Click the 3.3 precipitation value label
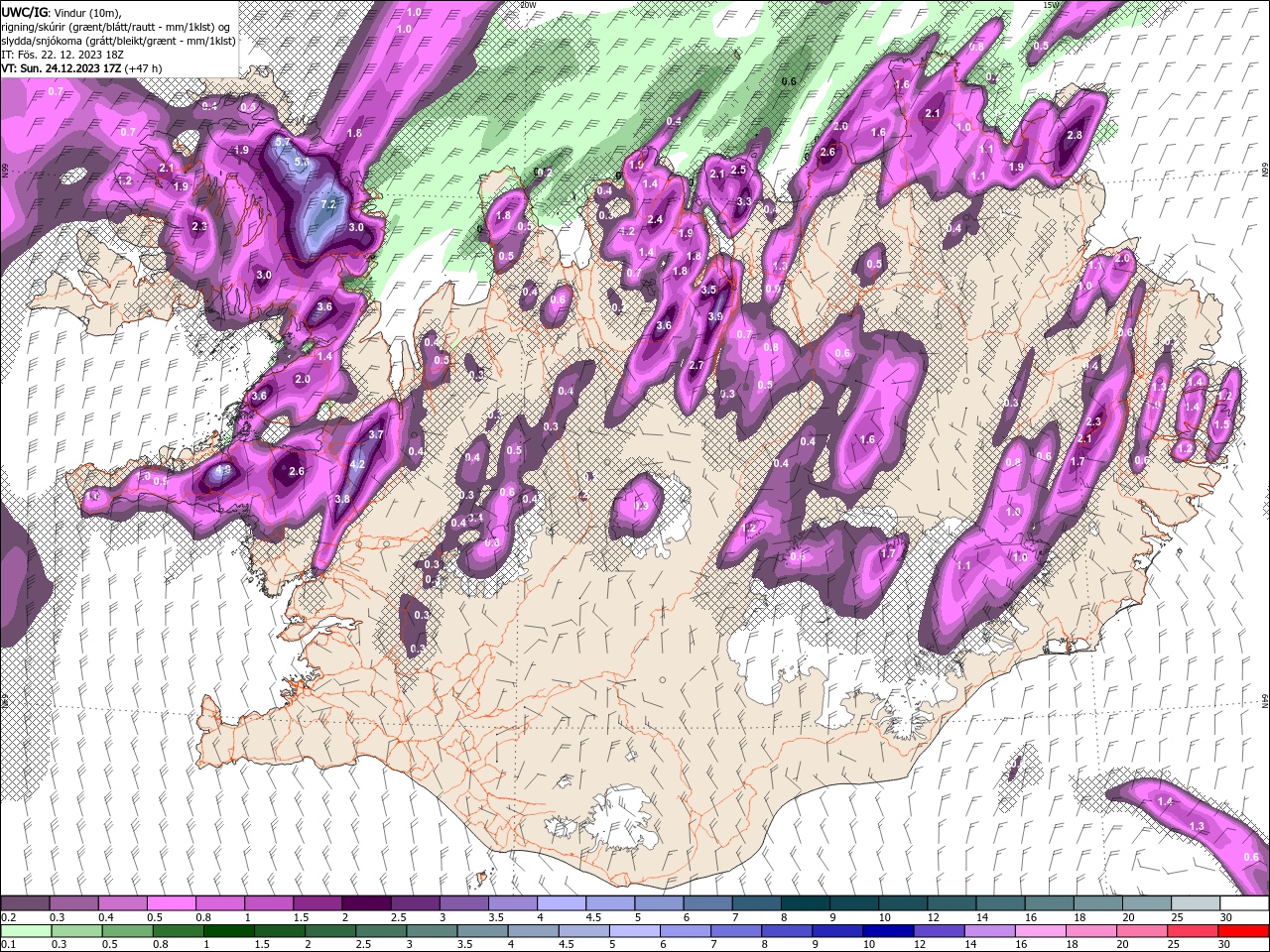Screen dimensions: 1270x952 744,201
